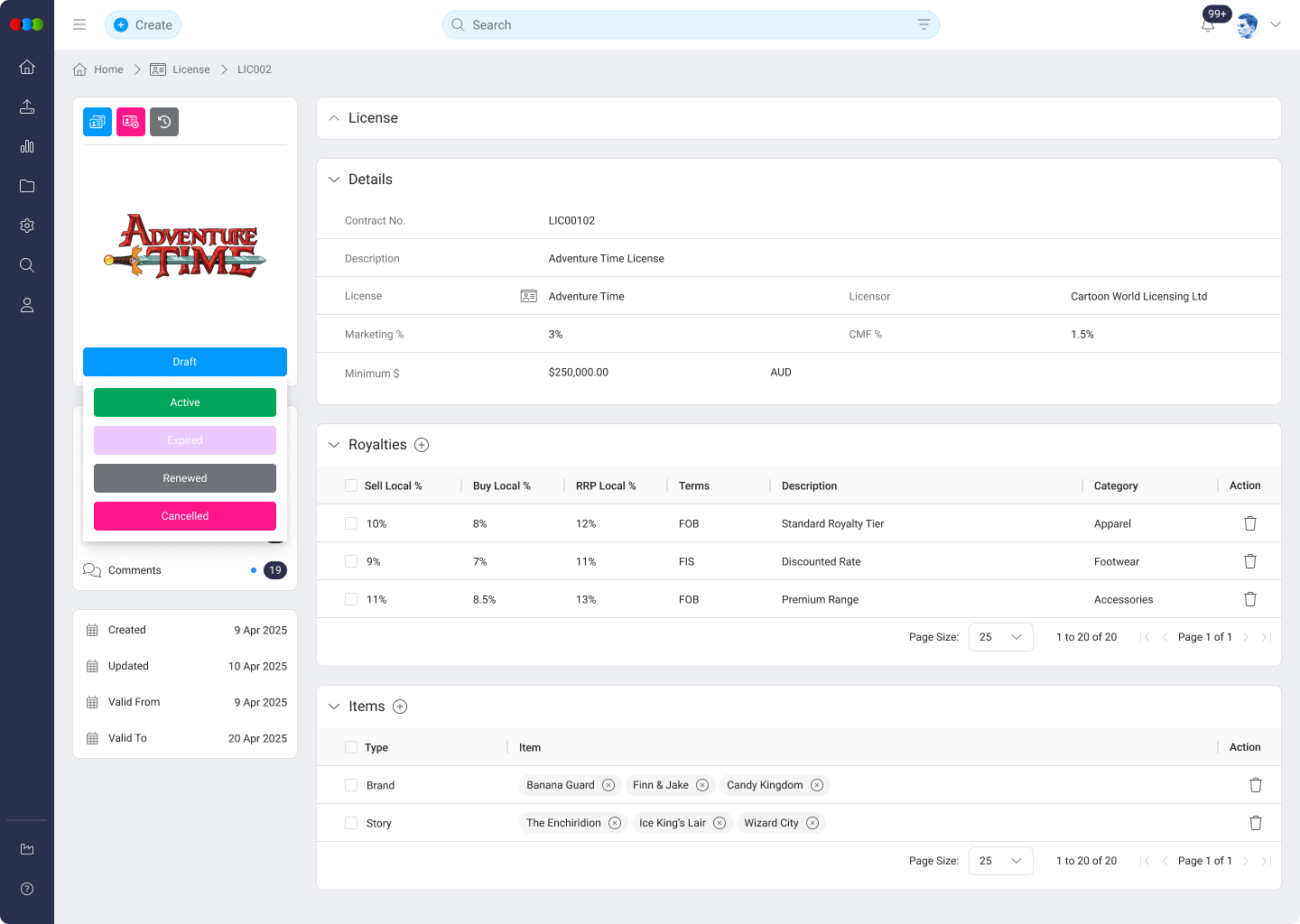The width and height of the screenshot is (1300, 924).
Task: Collapse the Details section
Action: [x=334, y=179]
